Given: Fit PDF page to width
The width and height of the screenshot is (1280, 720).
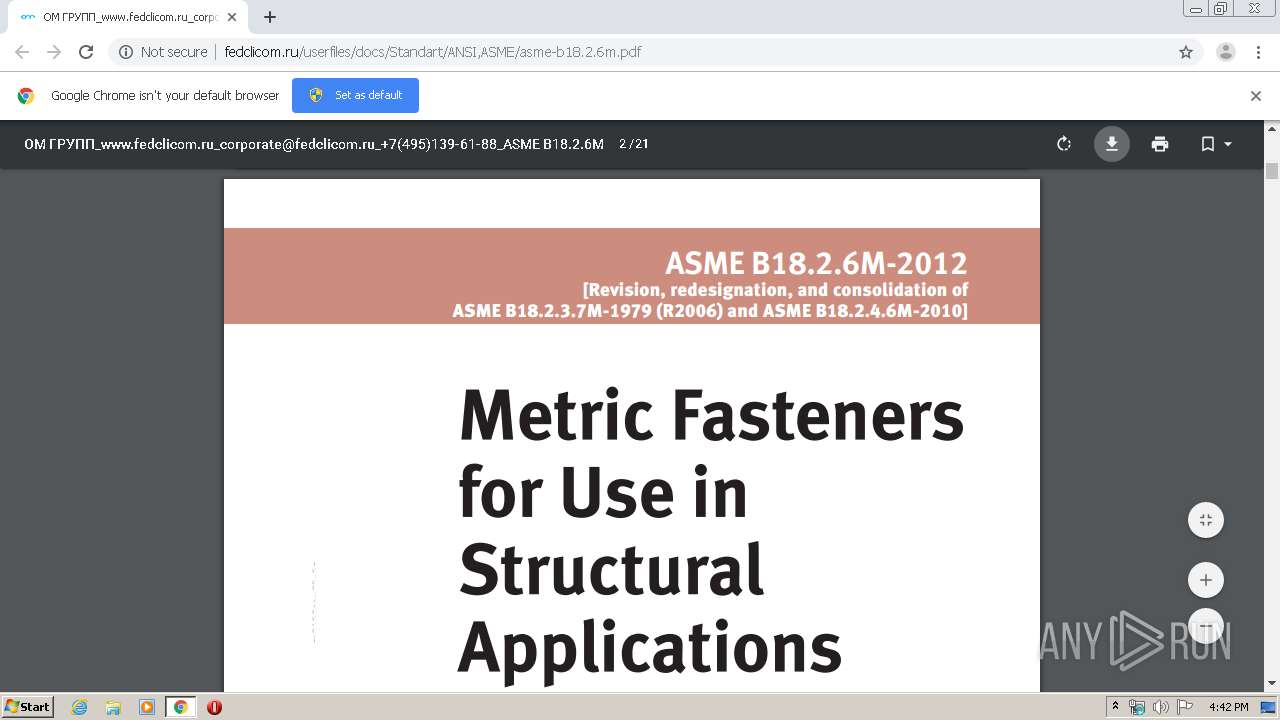Looking at the screenshot, I should click(1206, 520).
